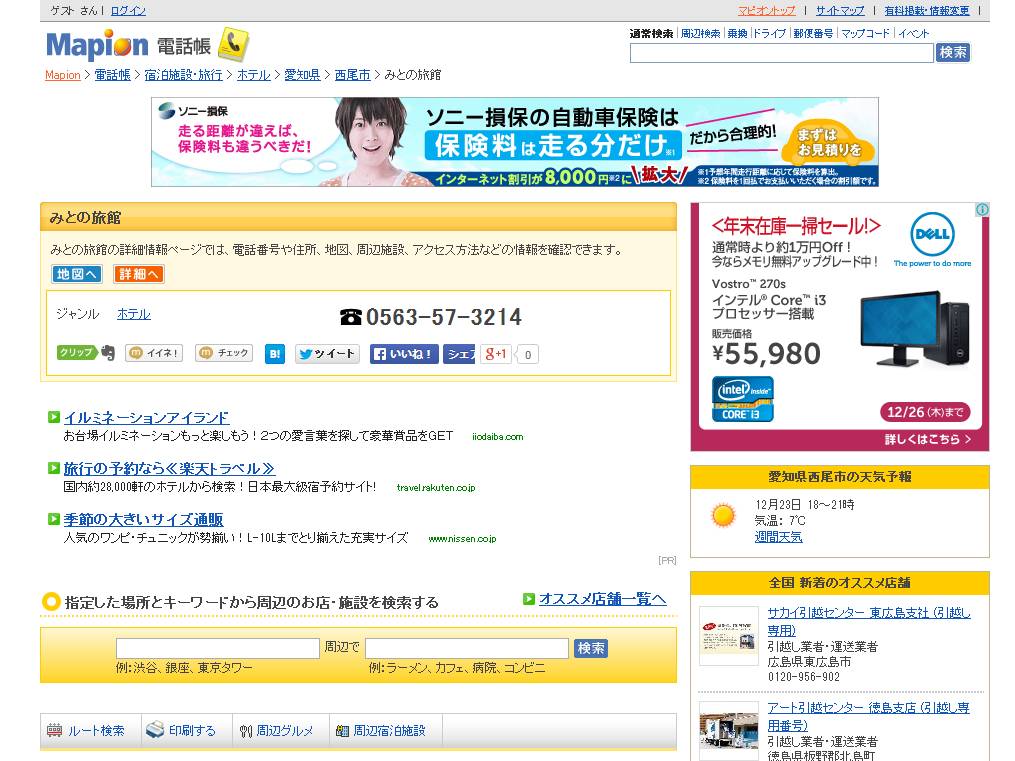The height and width of the screenshot is (761, 1015).
Task: Click 詳しくはこちら on the Dell ad
Action: pos(928,439)
